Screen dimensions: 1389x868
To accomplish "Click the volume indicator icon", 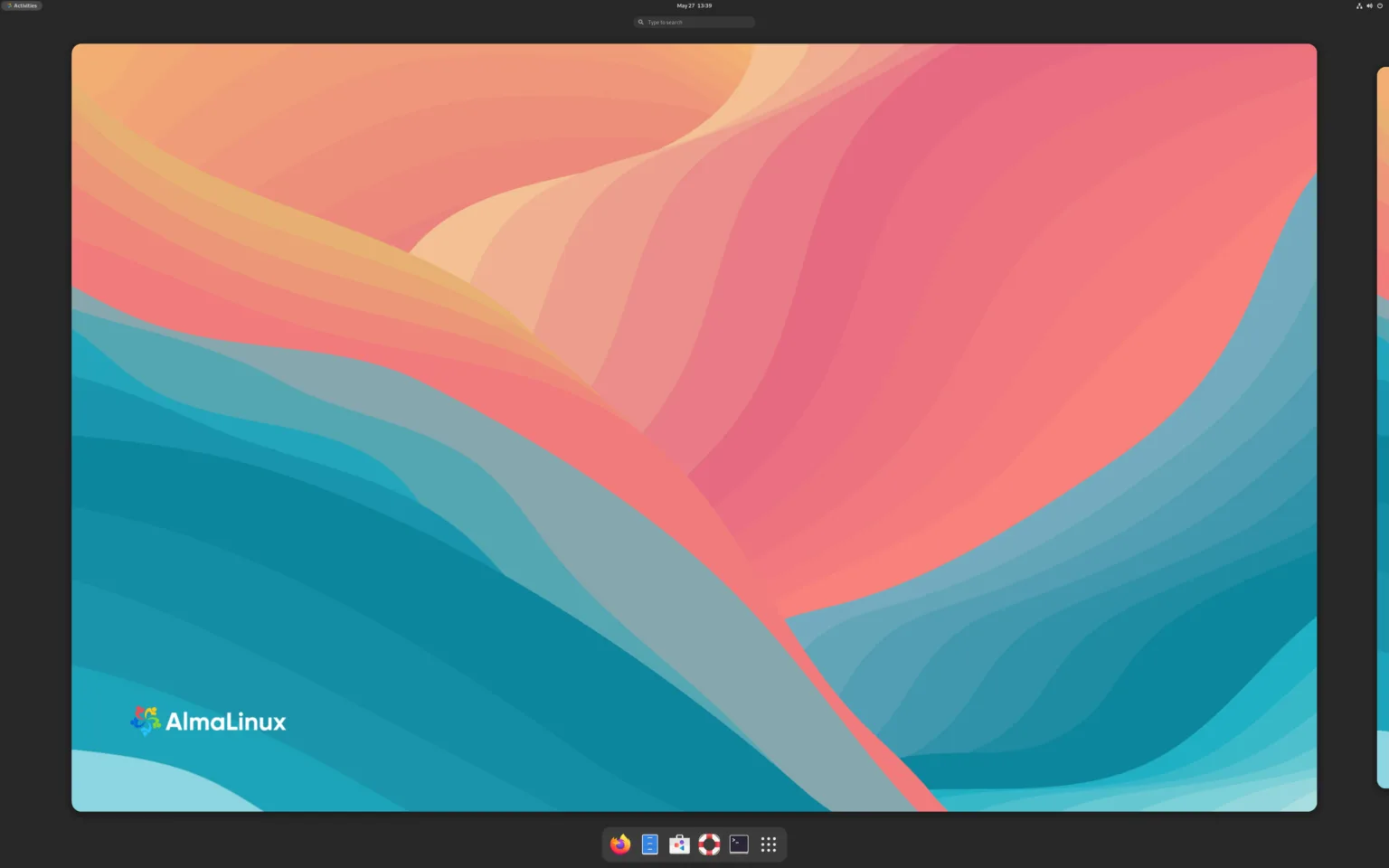I will tap(1369, 5).
